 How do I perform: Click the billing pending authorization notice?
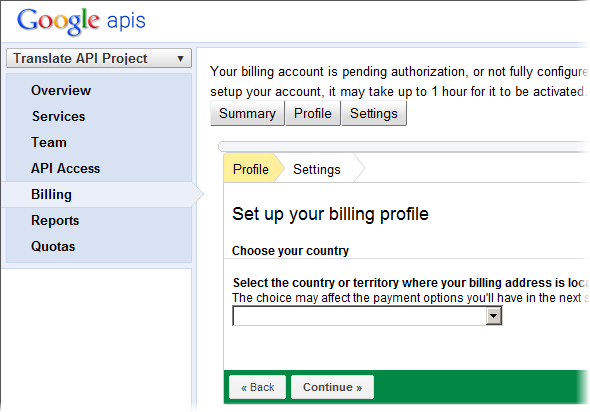click(399, 81)
